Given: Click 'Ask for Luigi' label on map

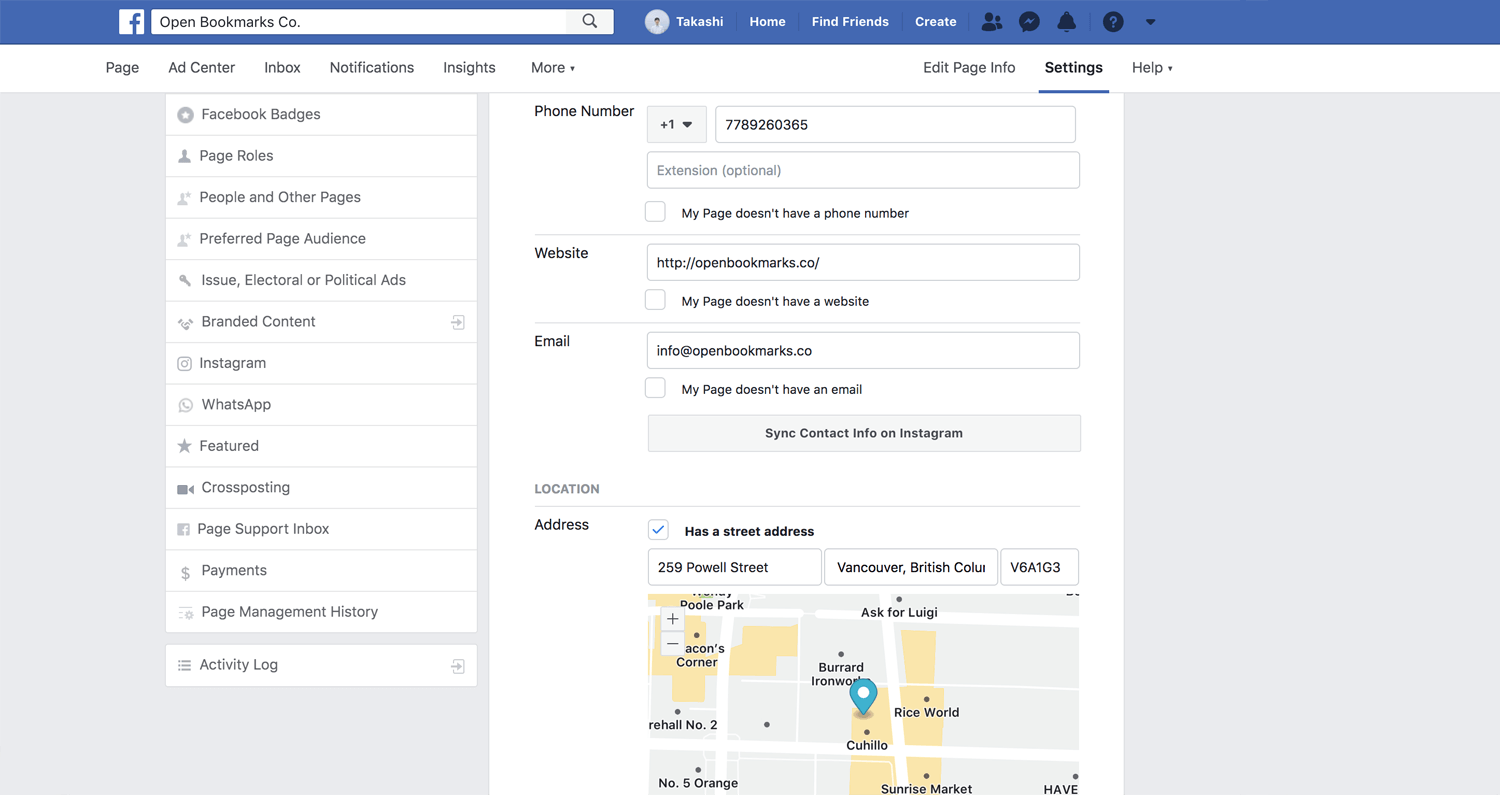Looking at the screenshot, I should (x=899, y=612).
